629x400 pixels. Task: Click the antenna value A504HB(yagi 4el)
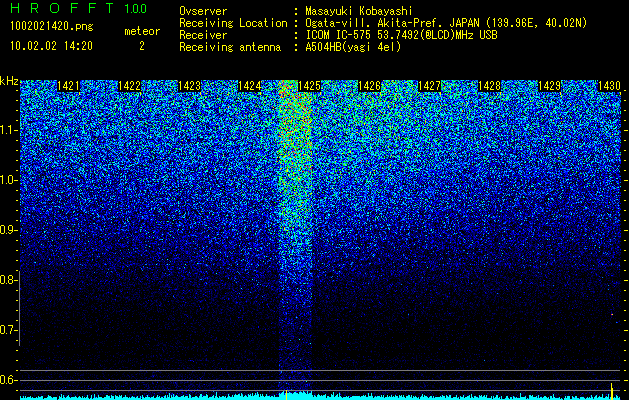point(353,47)
